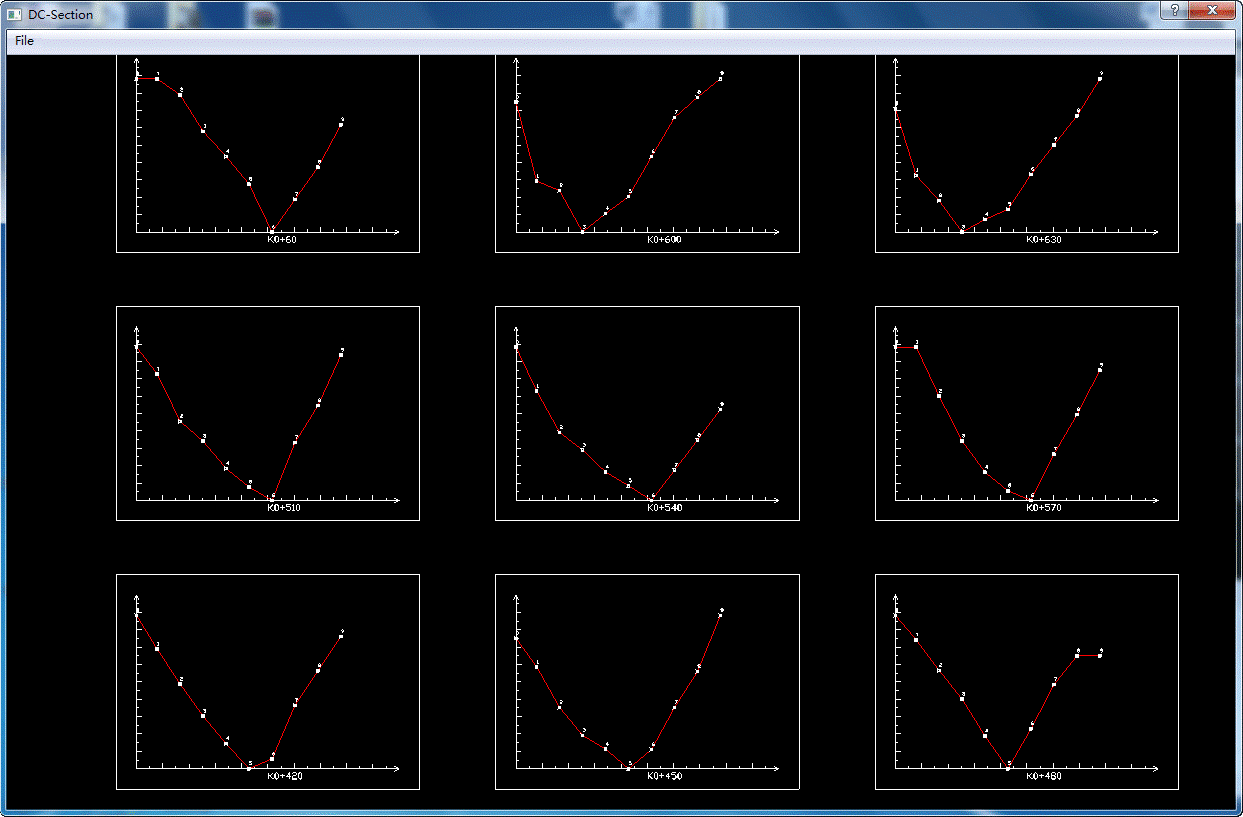Open the File menu

click(x=24, y=41)
